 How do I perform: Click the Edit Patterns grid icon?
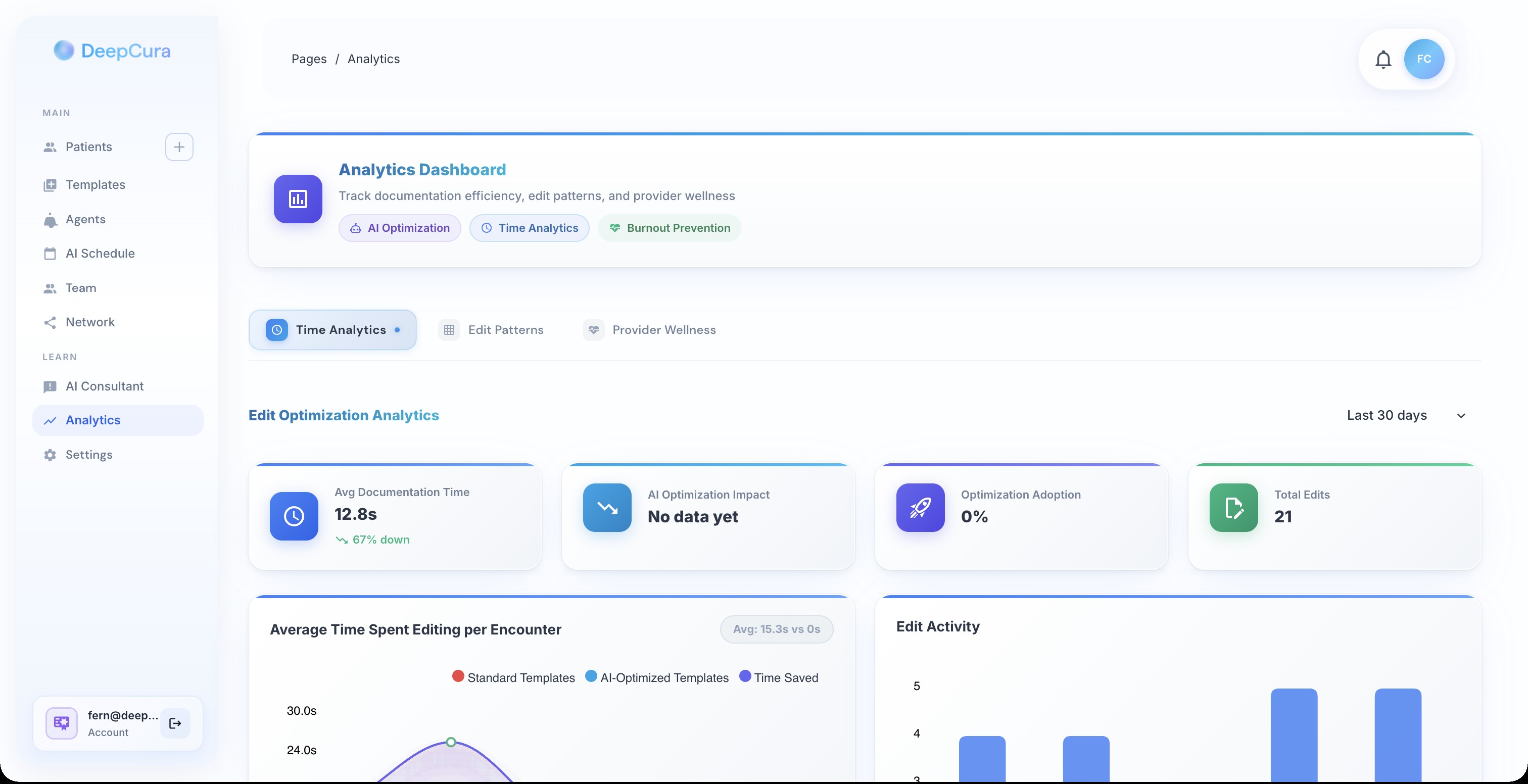[x=449, y=330]
